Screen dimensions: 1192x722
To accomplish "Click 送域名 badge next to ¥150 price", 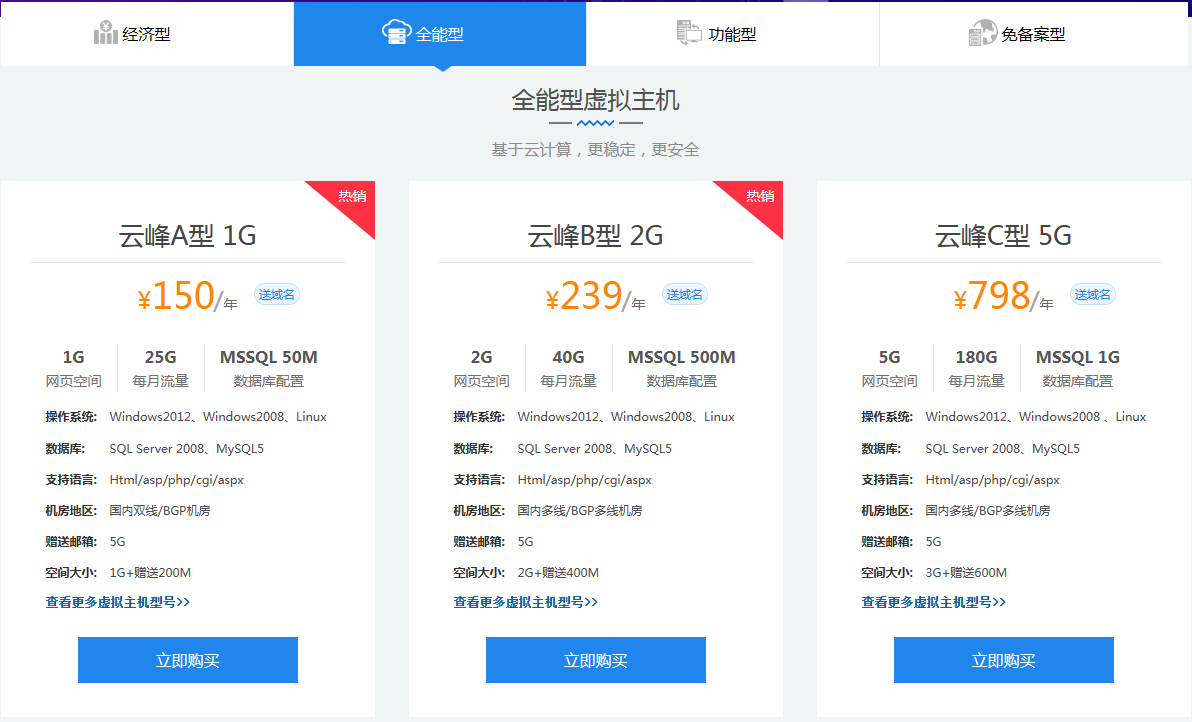I will coord(277,294).
